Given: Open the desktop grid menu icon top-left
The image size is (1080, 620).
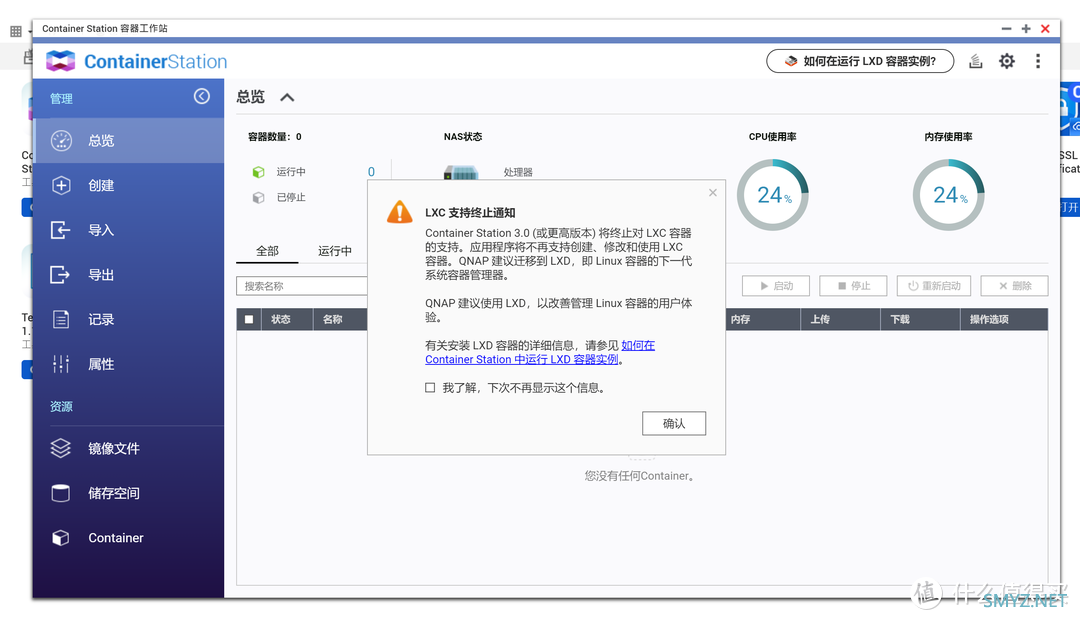Looking at the screenshot, I should click(x=16, y=31).
